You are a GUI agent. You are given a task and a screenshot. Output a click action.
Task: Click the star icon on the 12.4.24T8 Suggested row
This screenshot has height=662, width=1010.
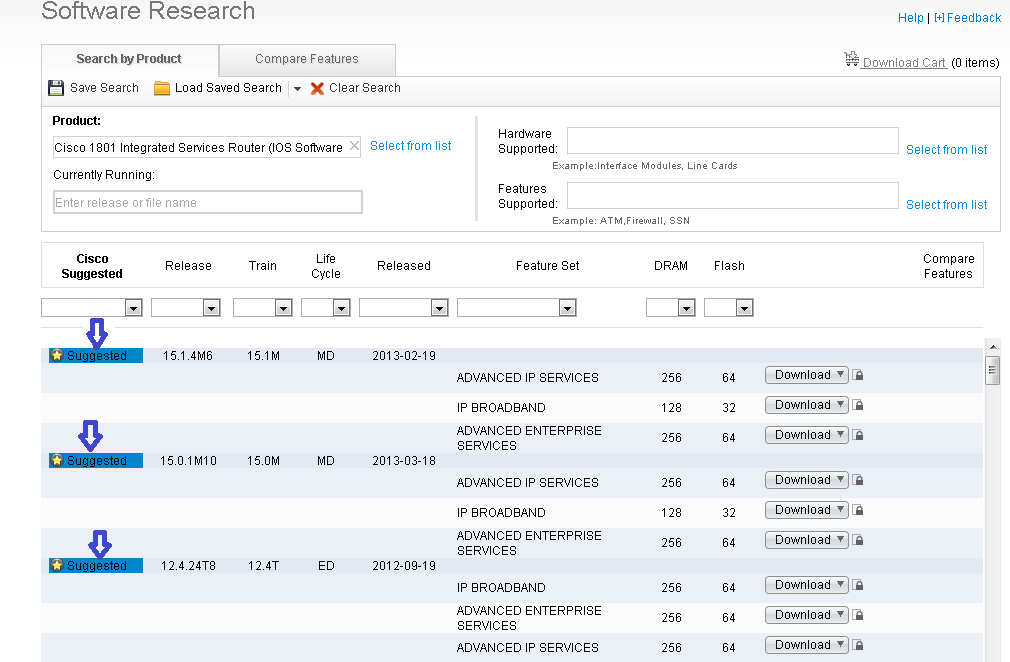[57, 565]
